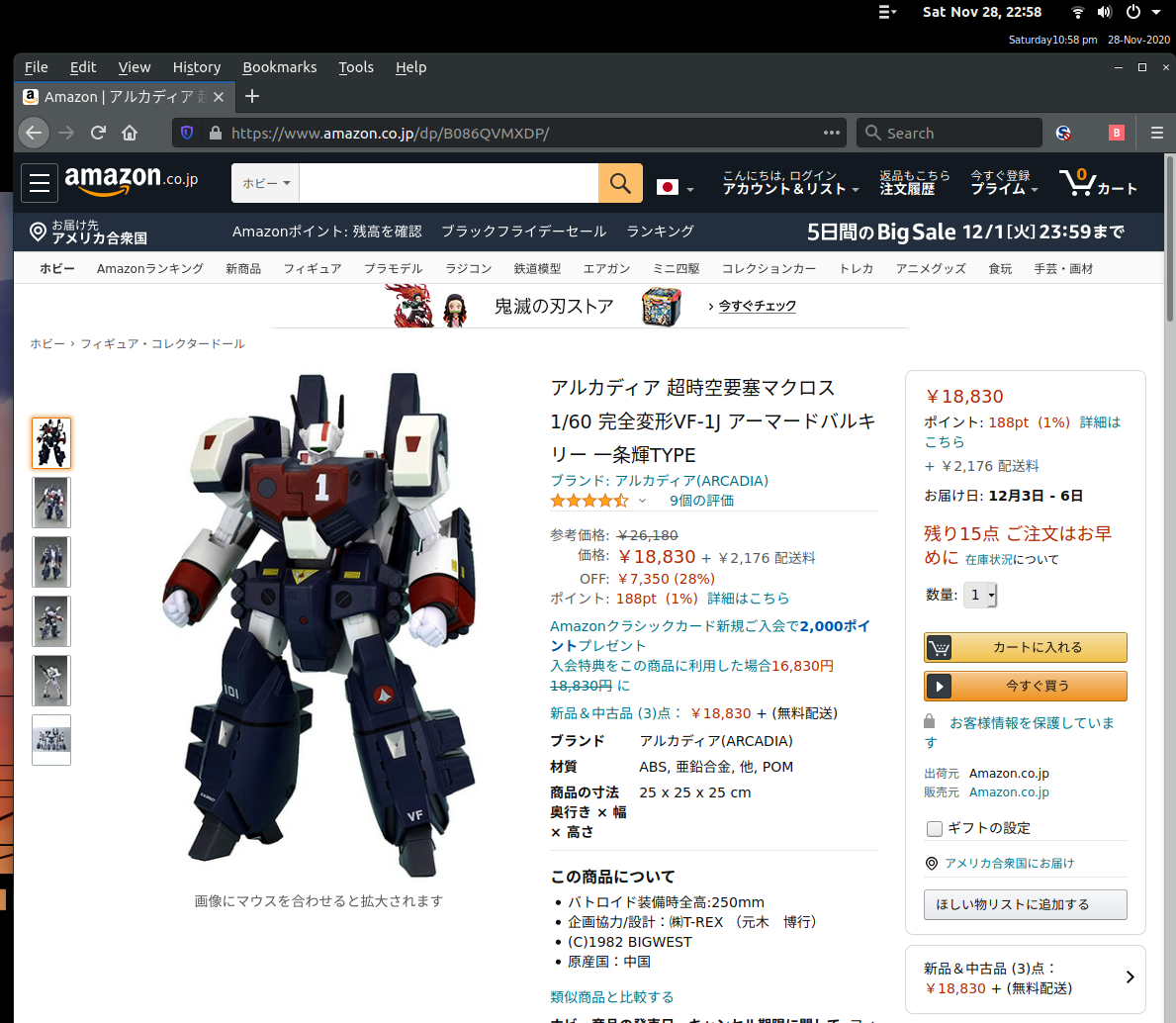This screenshot has width=1176, height=1023.
Task: Click the star rating icons
Action: (589, 501)
